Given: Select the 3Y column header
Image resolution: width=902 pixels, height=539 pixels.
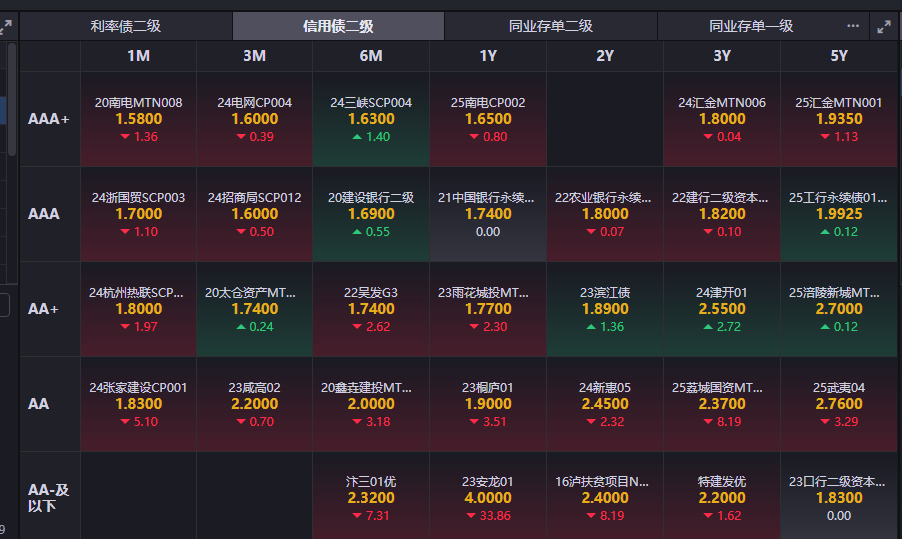Looking at the screenshot, I should point(722,56).
